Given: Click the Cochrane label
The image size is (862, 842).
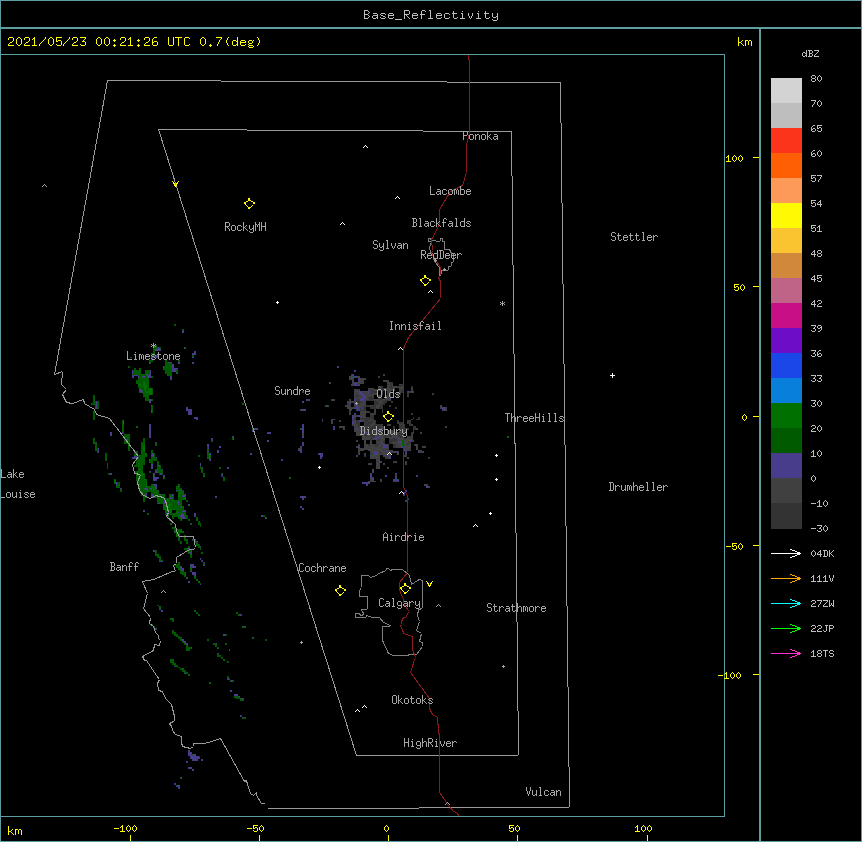Looking at the screenshot, I should (x=322, y=568).
